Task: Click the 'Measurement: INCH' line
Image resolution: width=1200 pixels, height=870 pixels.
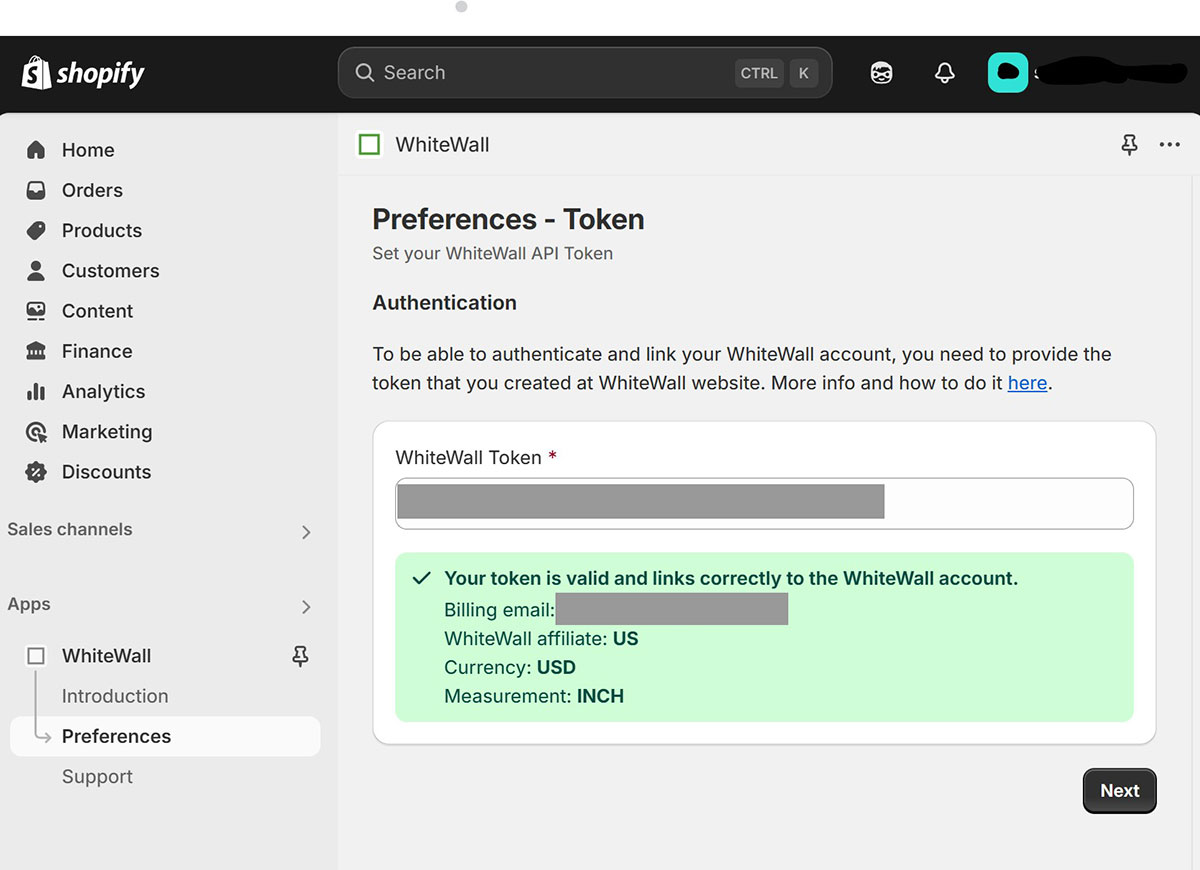Action: coord(534,696)
